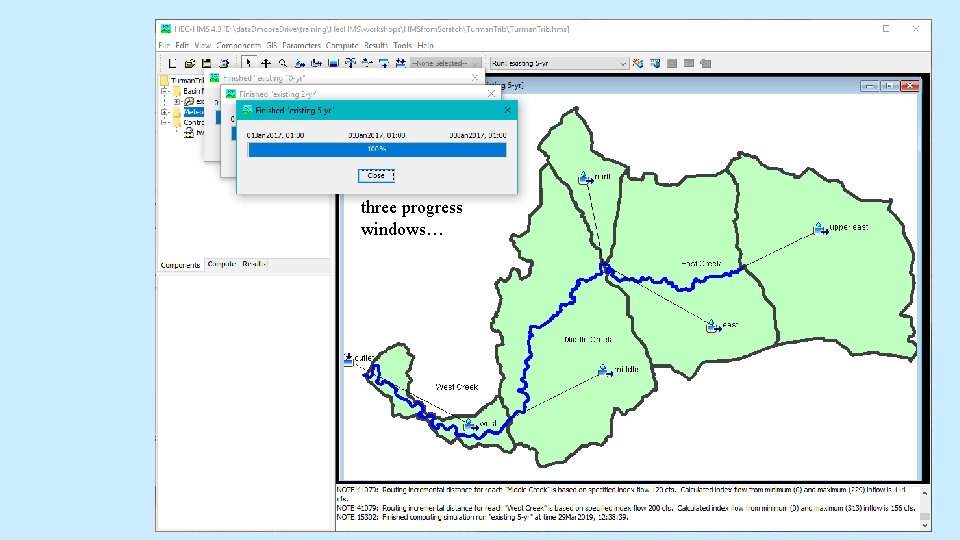
Task: Click the Print toolbar icon
Action: (x=224, y=63)
